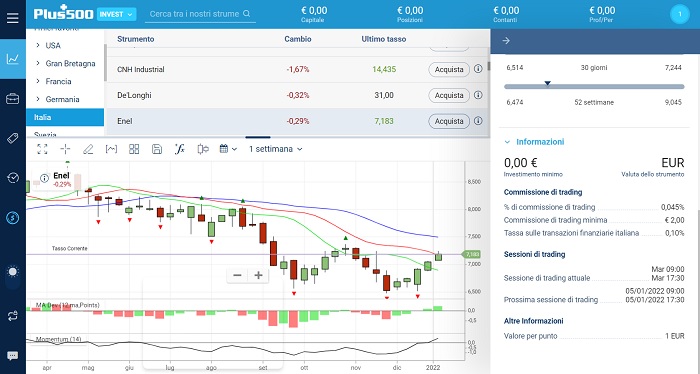Image resolution: width=700 pixels, height=374 pixels.
Task: Click the info icon for Enel row
Action: [478, 121]
